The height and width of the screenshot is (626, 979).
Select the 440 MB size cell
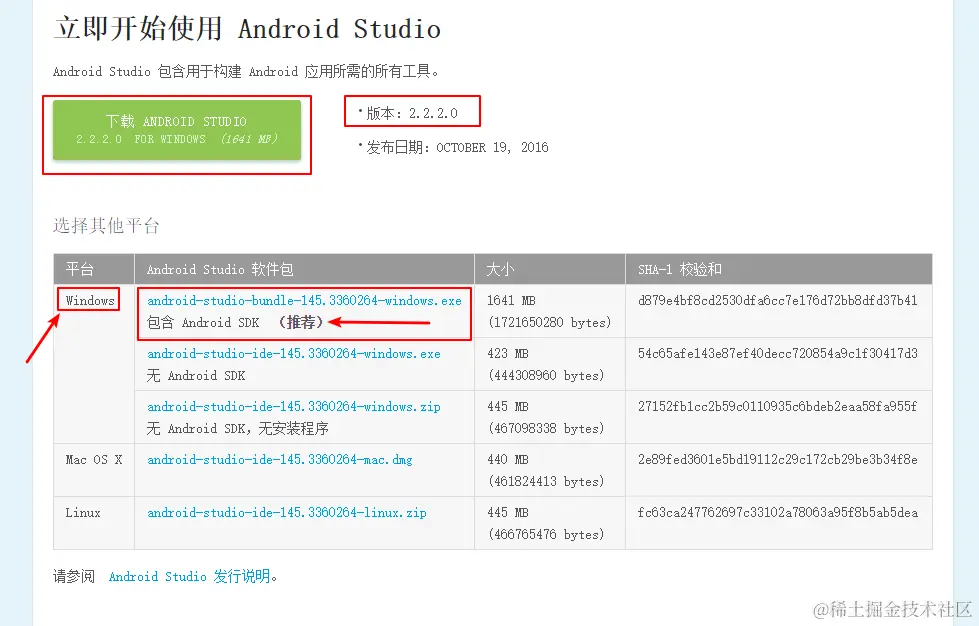point(549,470)
